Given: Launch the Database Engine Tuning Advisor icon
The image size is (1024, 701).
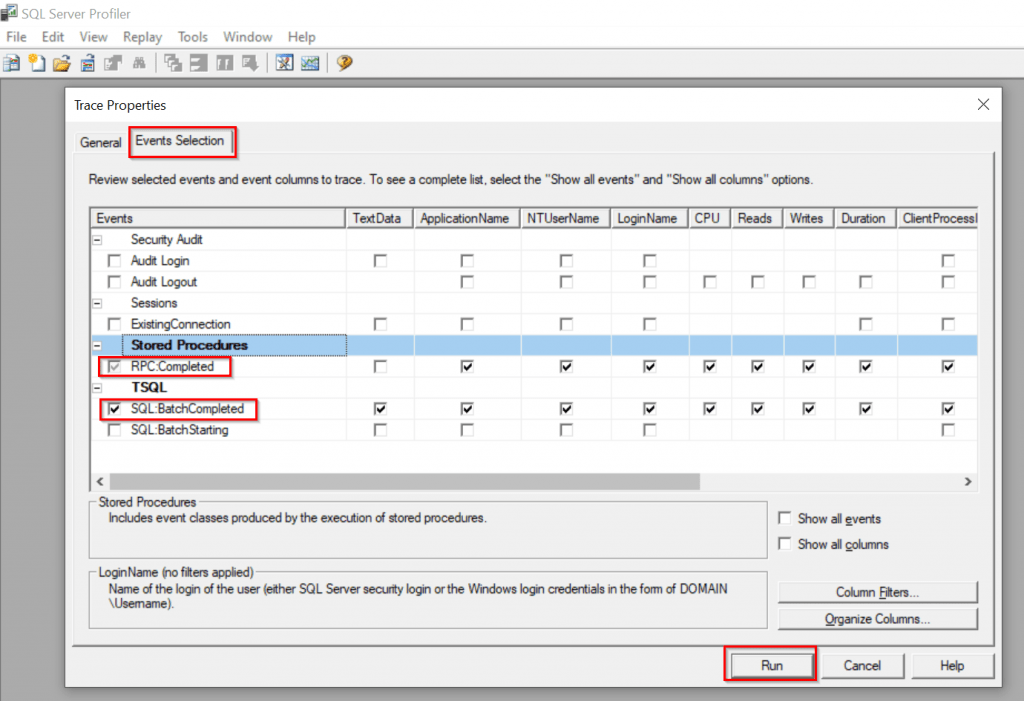Looking at the screenshot, I should (287, 63).
